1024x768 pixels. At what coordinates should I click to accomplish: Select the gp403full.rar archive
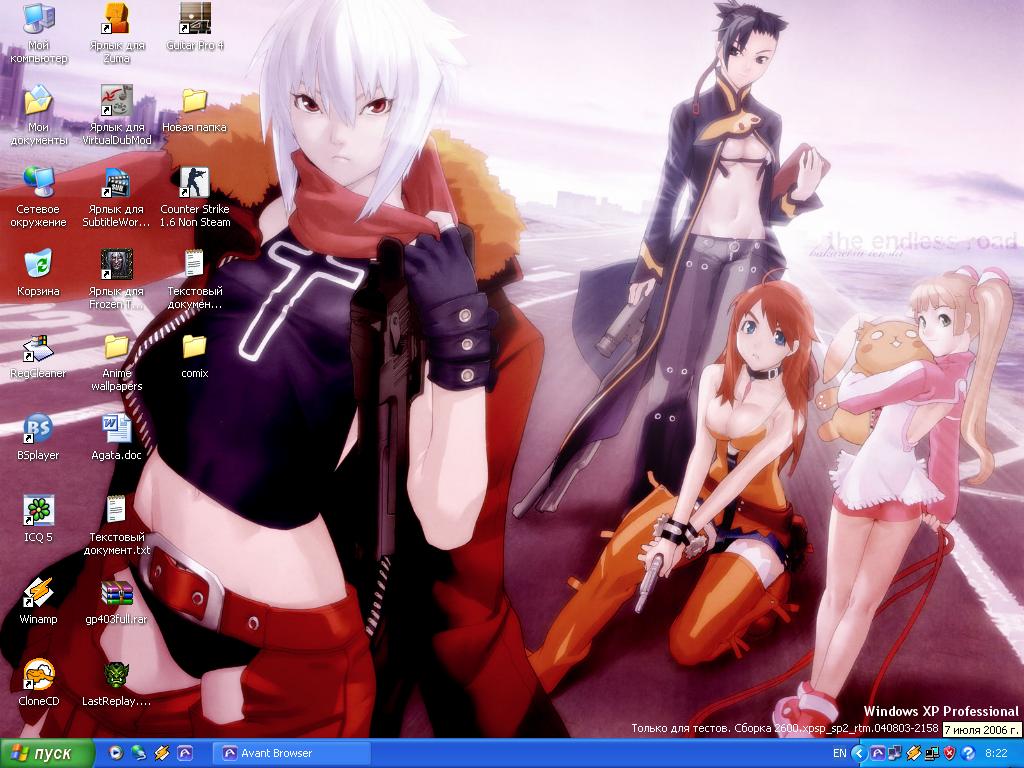pyautogui.click(x=116, y=592)
